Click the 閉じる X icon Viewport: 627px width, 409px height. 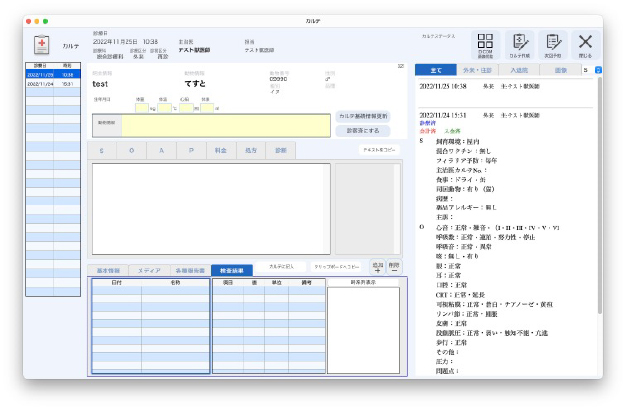point(585,44)
